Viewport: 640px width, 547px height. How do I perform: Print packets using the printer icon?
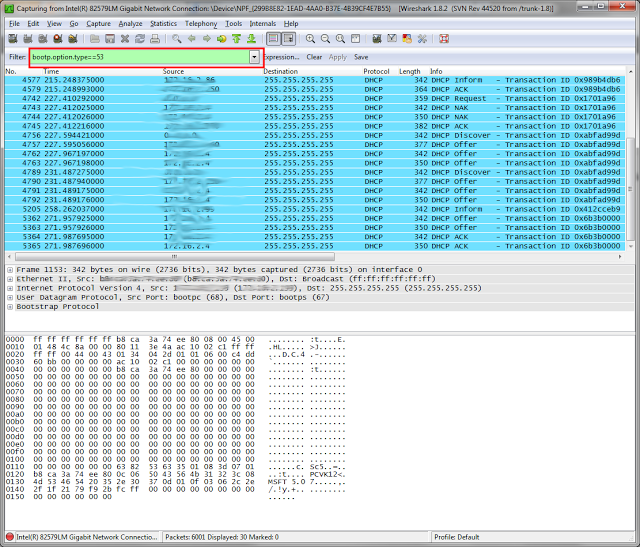coord(155,38)
